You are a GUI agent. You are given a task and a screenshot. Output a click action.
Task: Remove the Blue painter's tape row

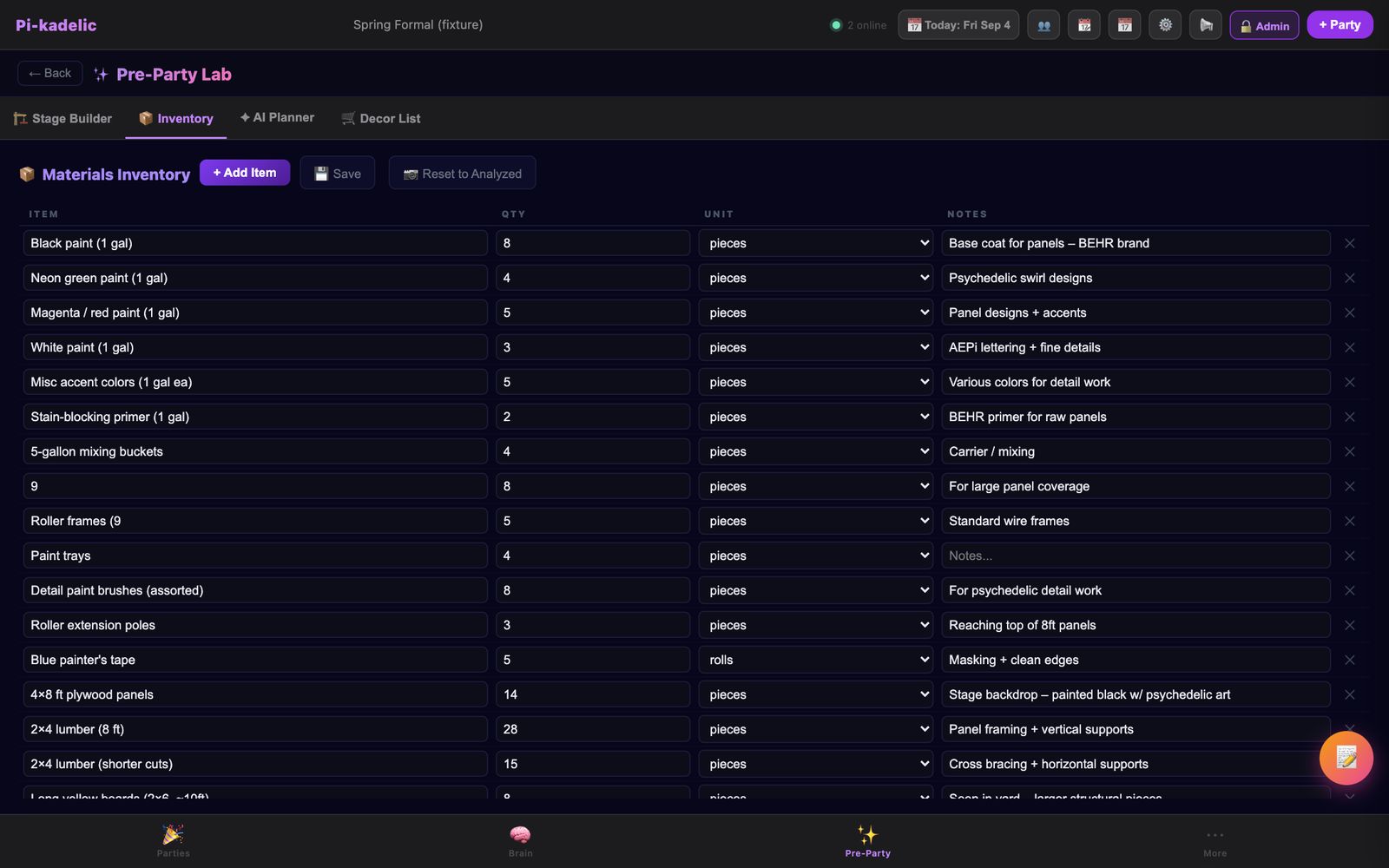tap(1349, 660)
